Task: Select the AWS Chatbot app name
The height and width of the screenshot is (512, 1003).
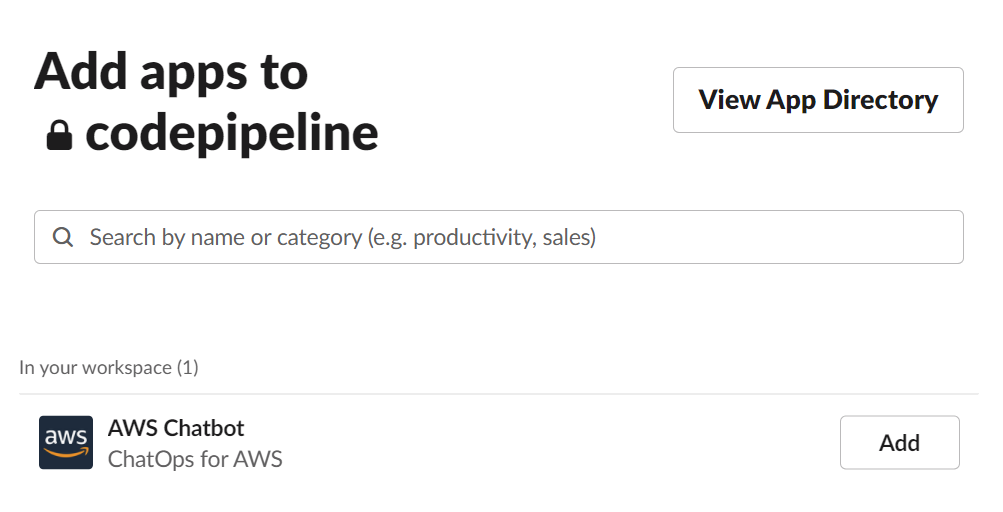Action: click(176, 428)
